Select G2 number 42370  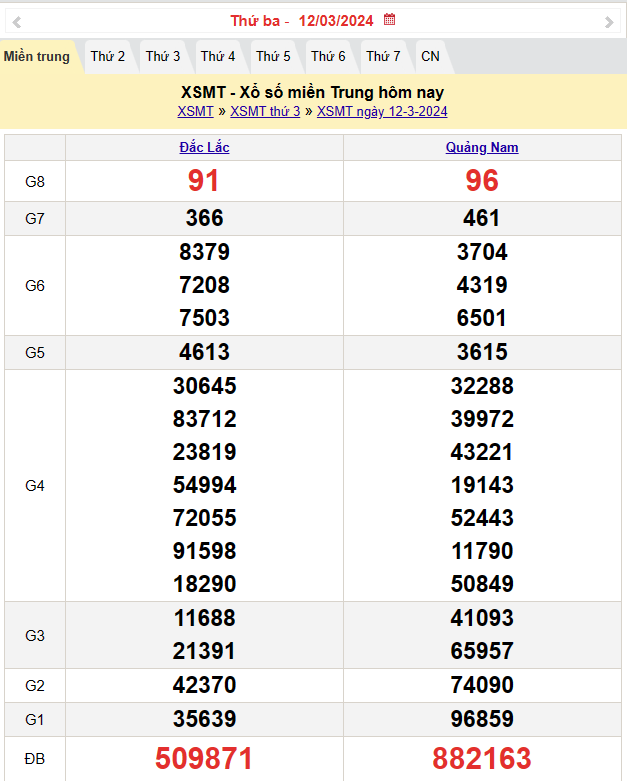[x=204, y=685]
